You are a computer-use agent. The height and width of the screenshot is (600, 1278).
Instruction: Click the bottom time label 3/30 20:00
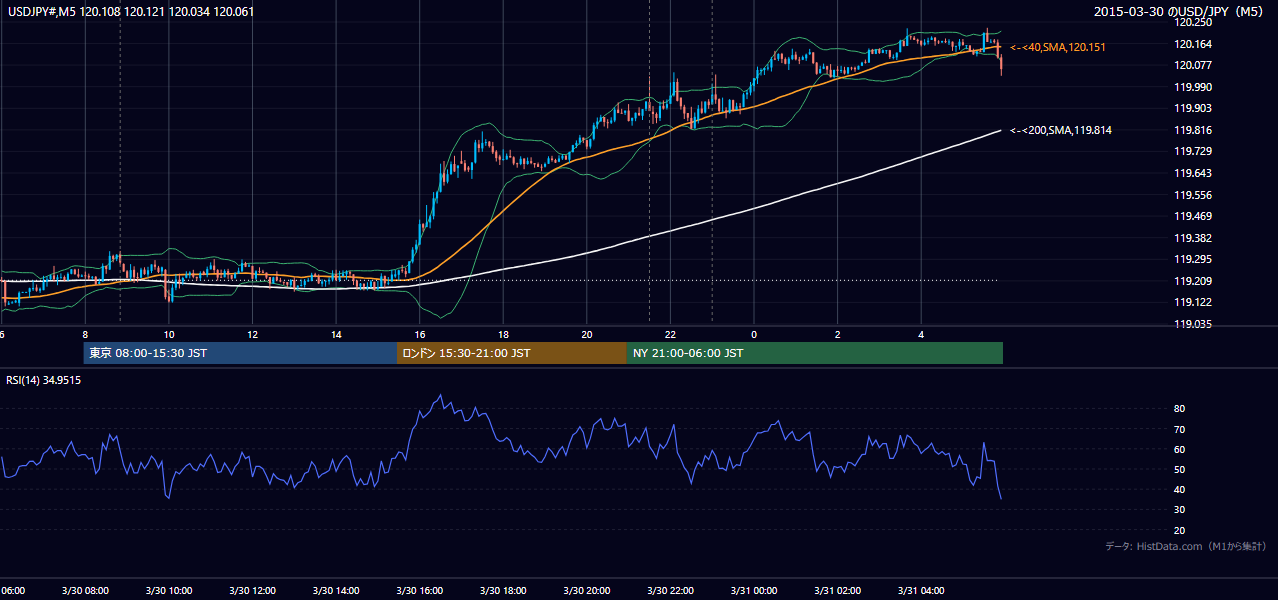pyautogui.click(x=586, y=590)
